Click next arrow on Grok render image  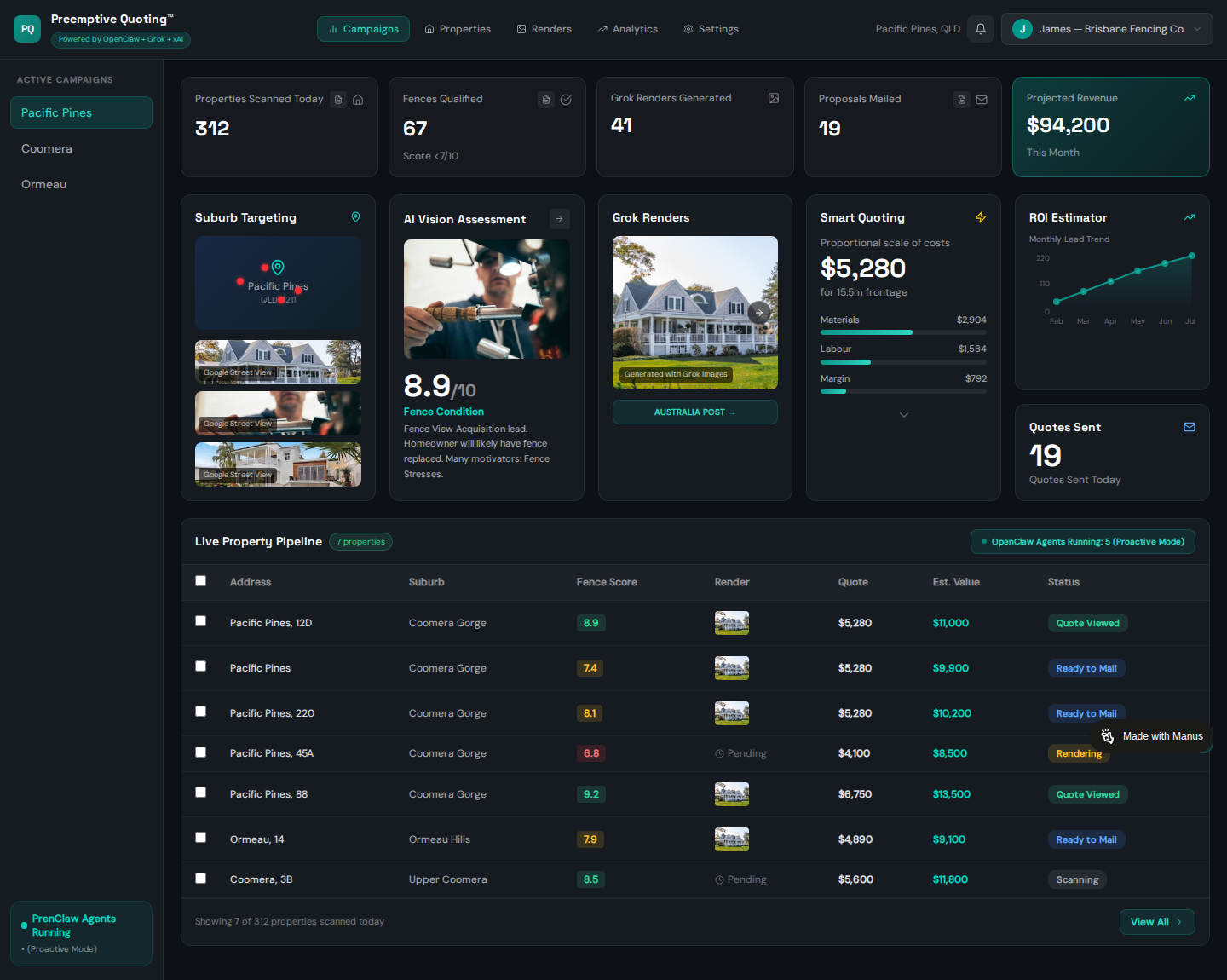759,312
